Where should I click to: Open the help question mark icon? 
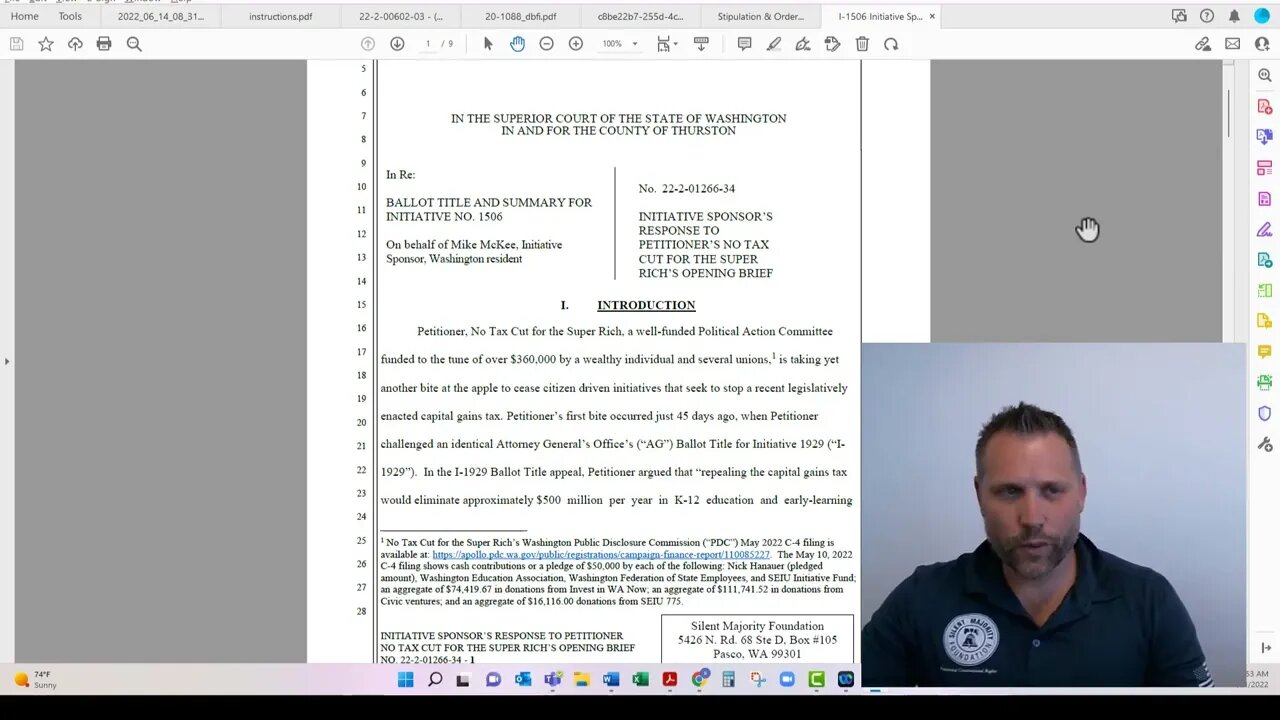point(1207,16)
